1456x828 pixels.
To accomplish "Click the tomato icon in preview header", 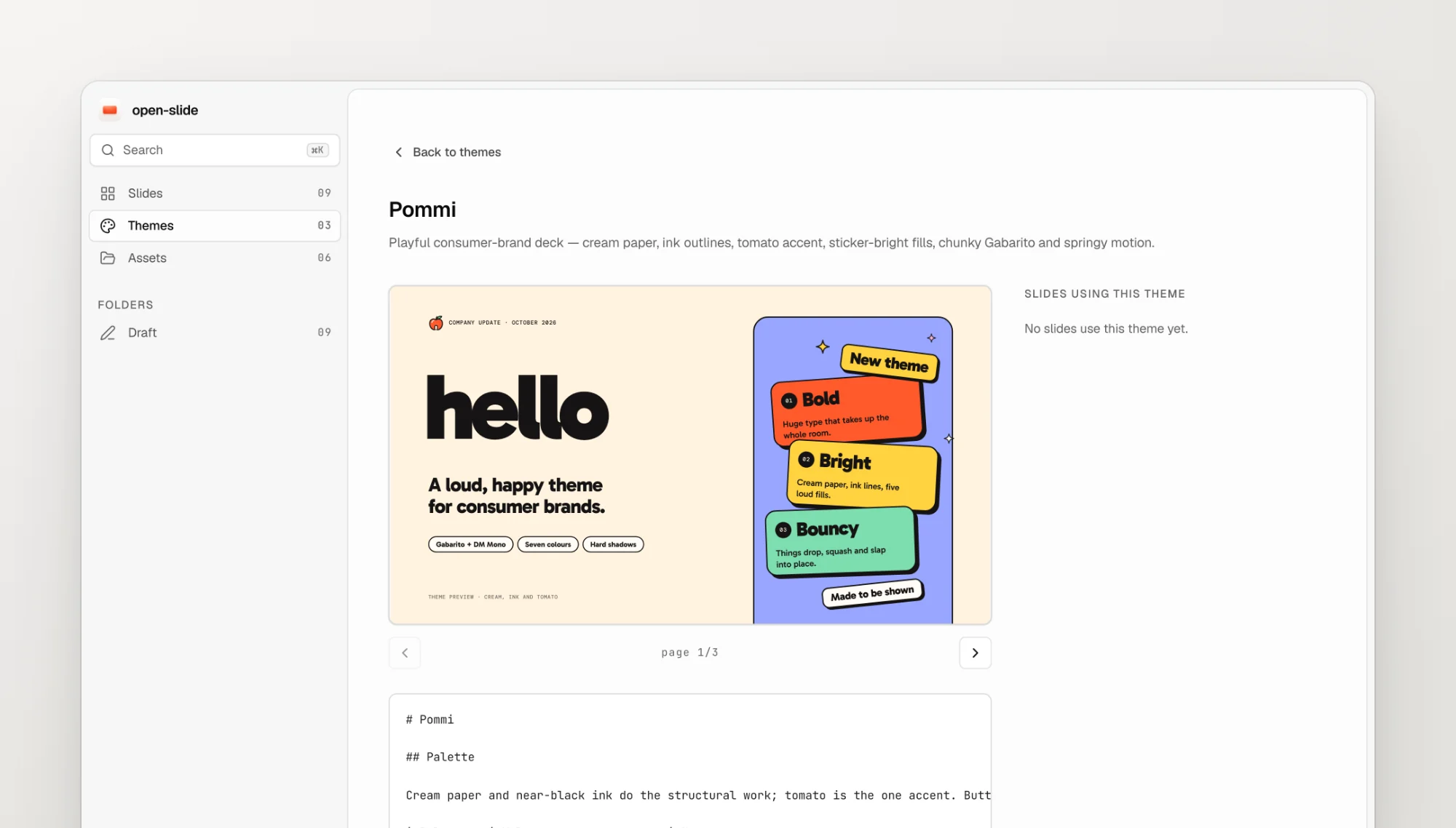I will (435, 323).
